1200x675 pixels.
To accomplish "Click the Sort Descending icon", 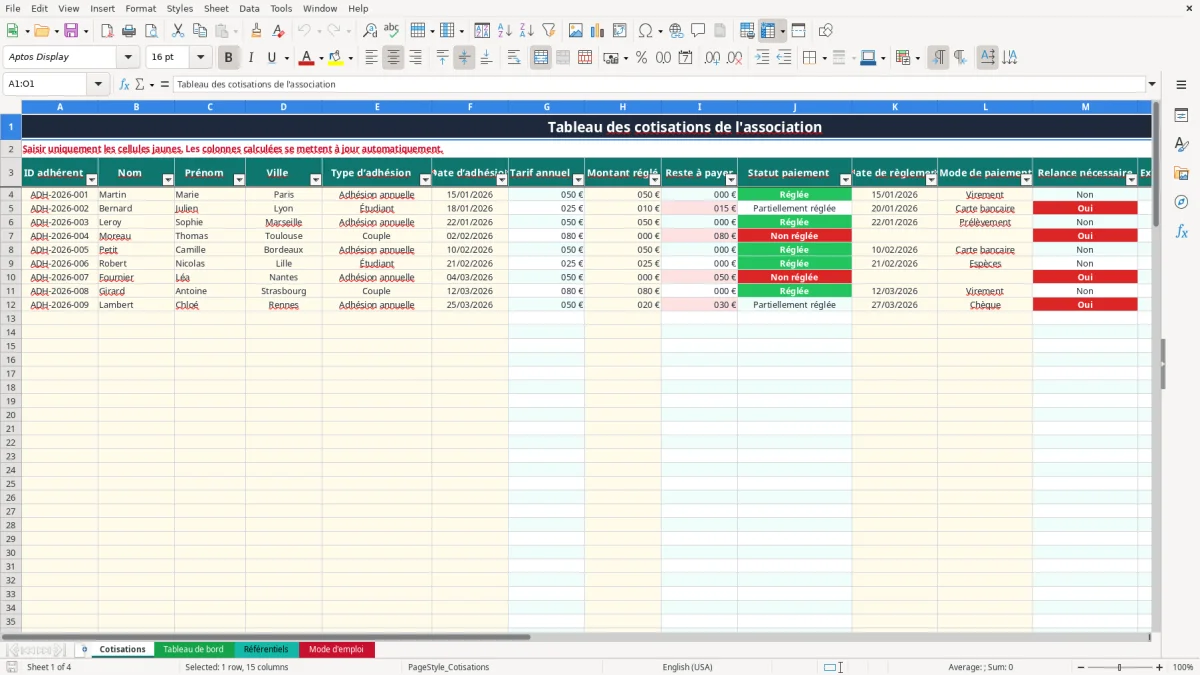I will (526, 31).
